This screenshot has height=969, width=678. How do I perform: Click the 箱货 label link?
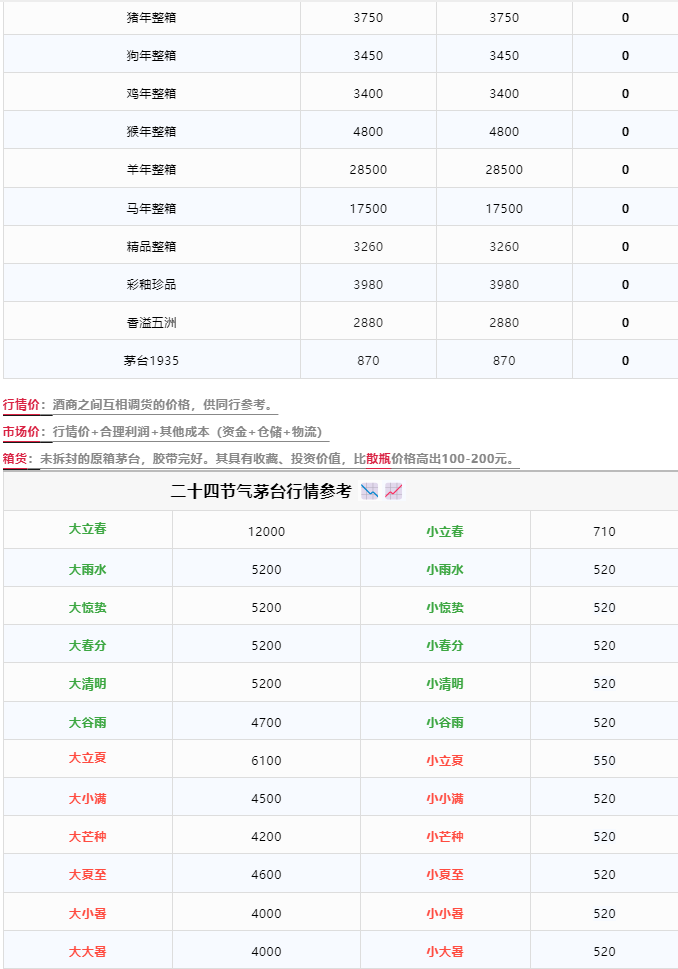coord(15,459)
